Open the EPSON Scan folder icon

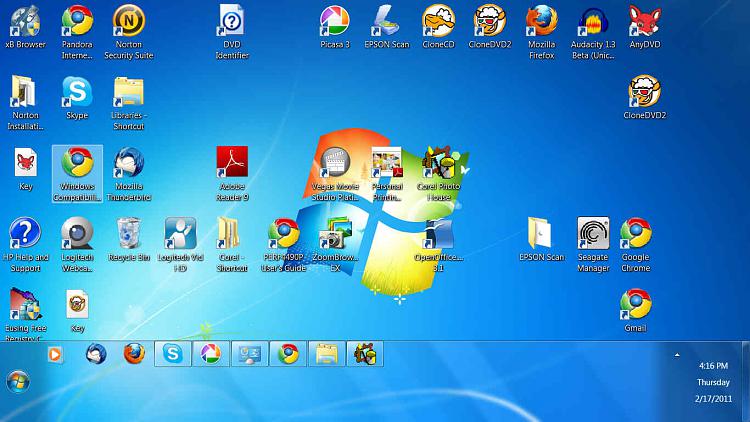[x=541, y=233]
